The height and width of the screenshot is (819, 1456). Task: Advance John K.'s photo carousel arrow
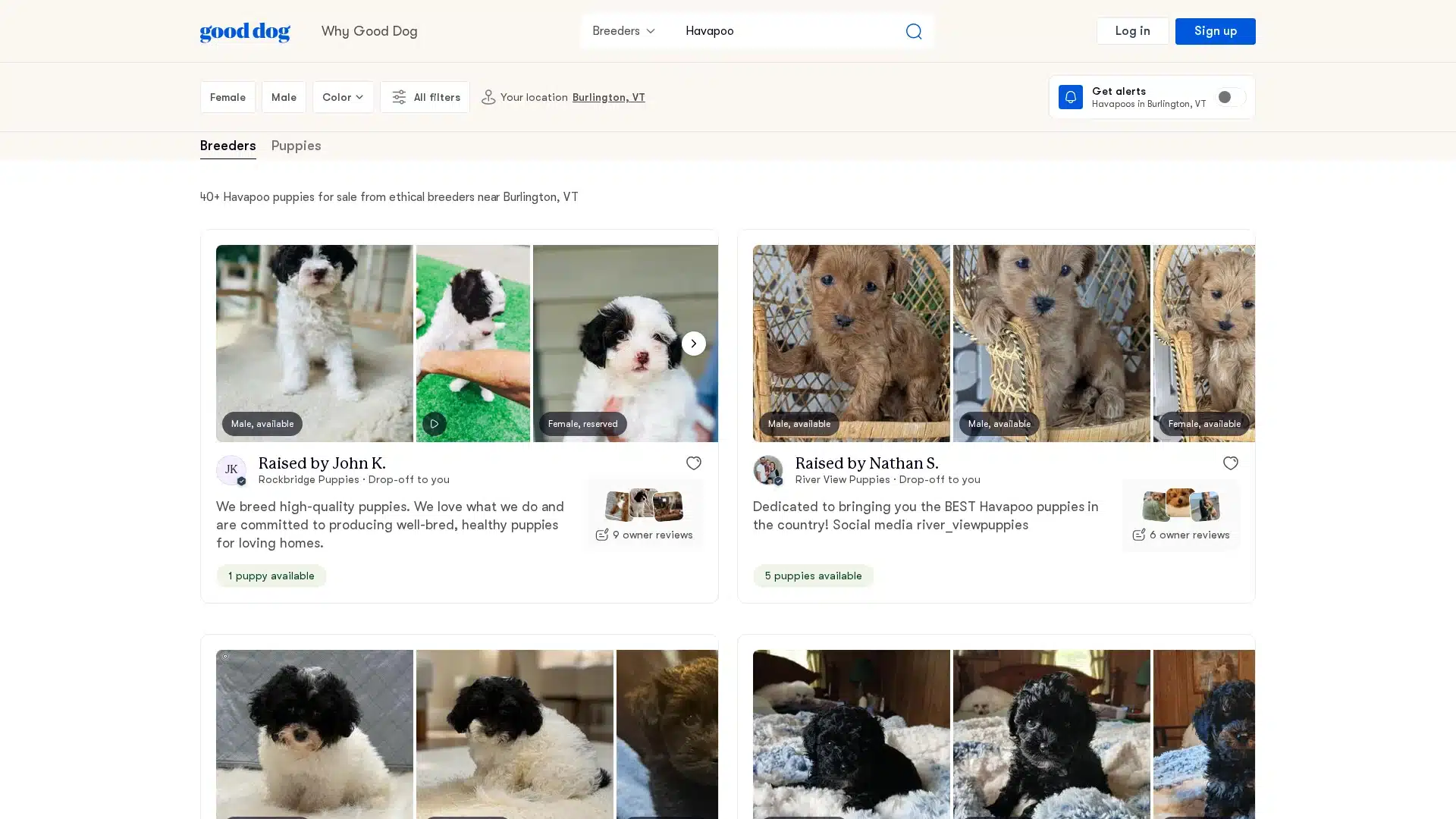[693, 344]
